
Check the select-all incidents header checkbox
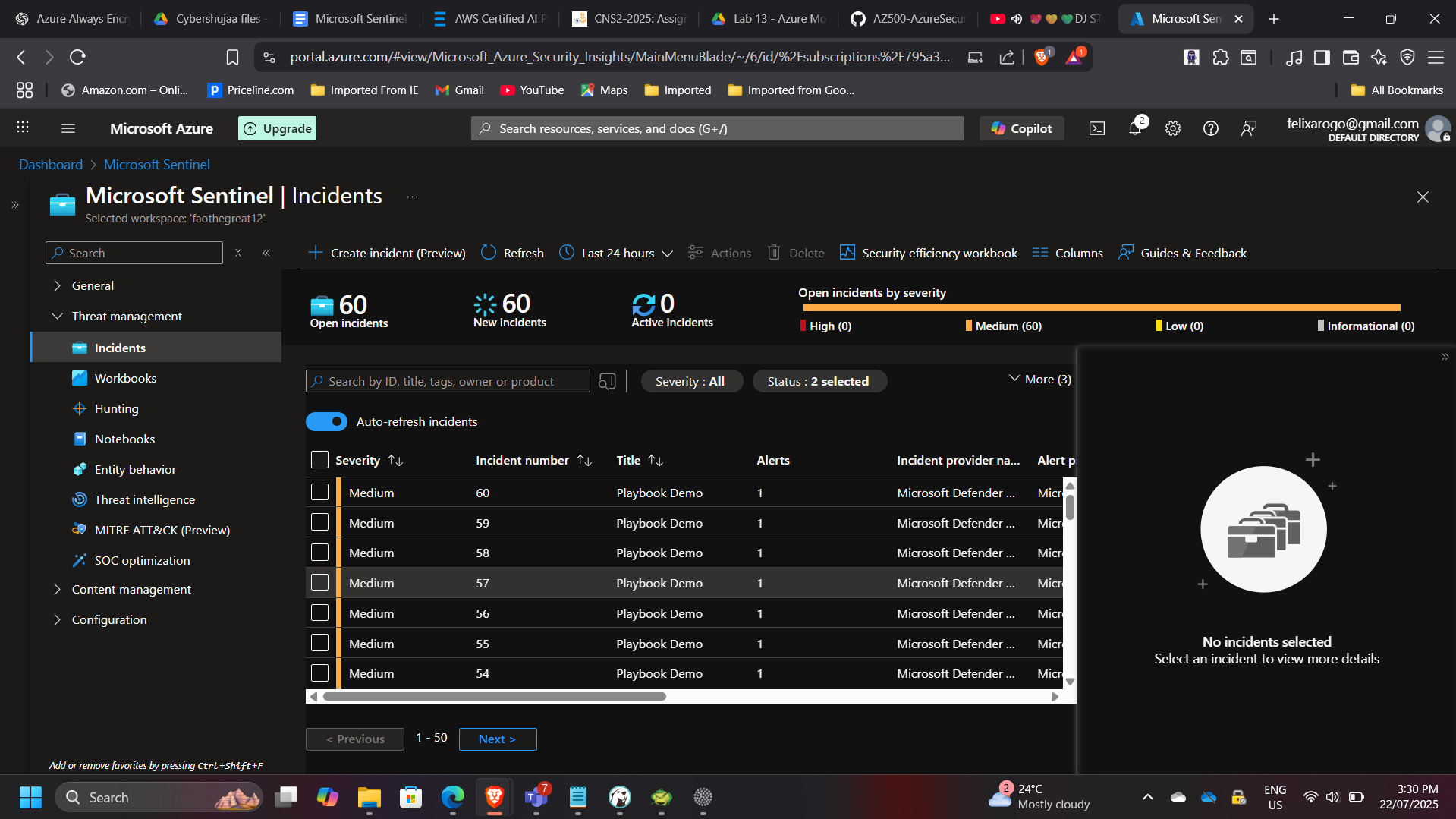(319, 460)
